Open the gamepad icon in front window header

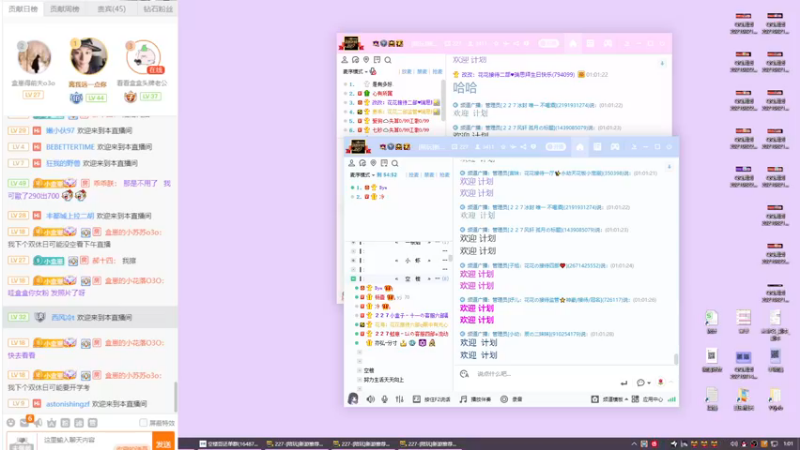click(615, 147)
